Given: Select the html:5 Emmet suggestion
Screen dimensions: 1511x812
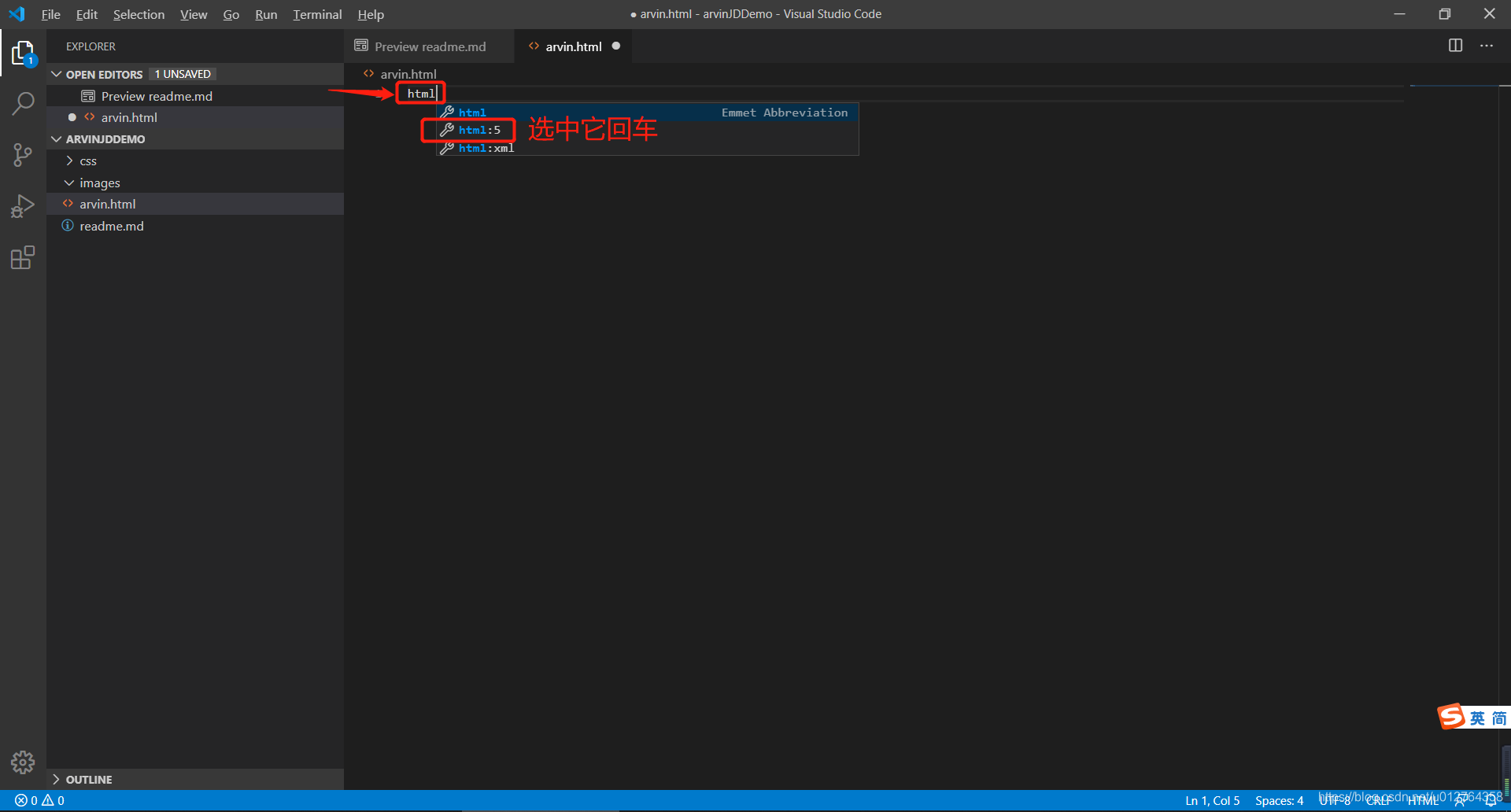Looking at the screenshot, I should [648, 130].
